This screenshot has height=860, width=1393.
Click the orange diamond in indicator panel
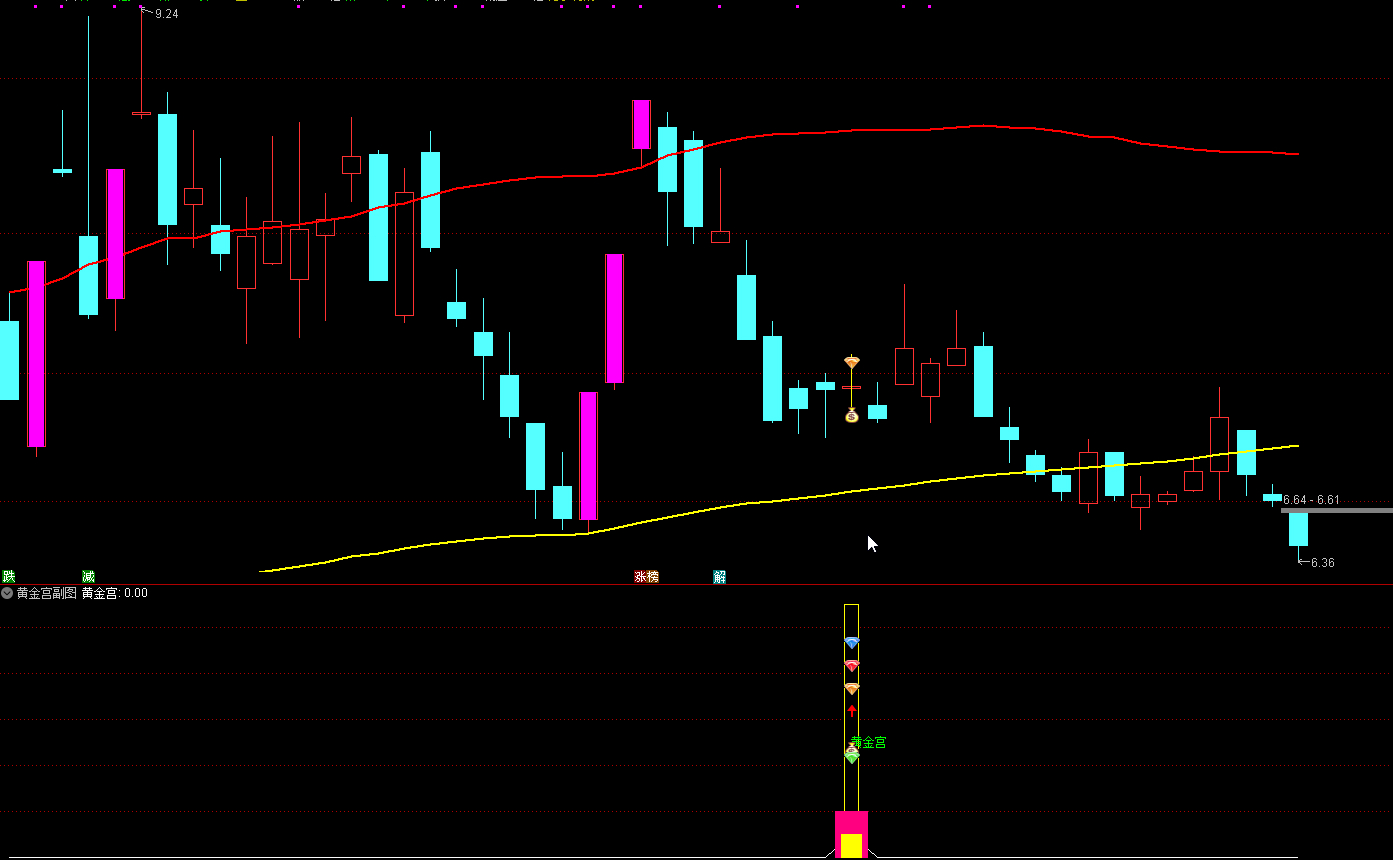pos(851,689)
